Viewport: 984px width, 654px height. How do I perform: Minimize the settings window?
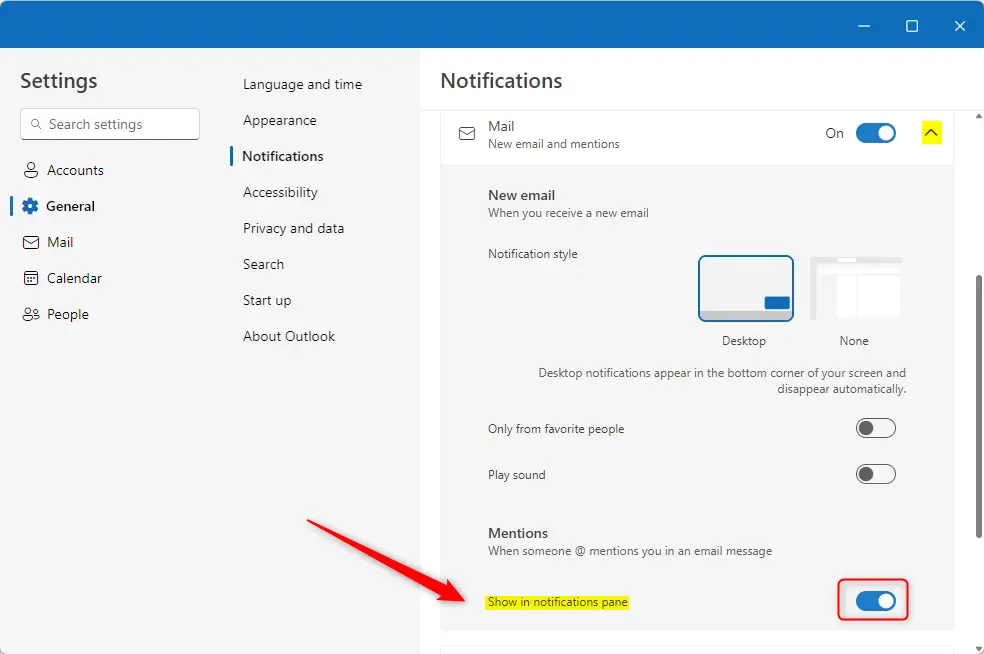[864, 26]
